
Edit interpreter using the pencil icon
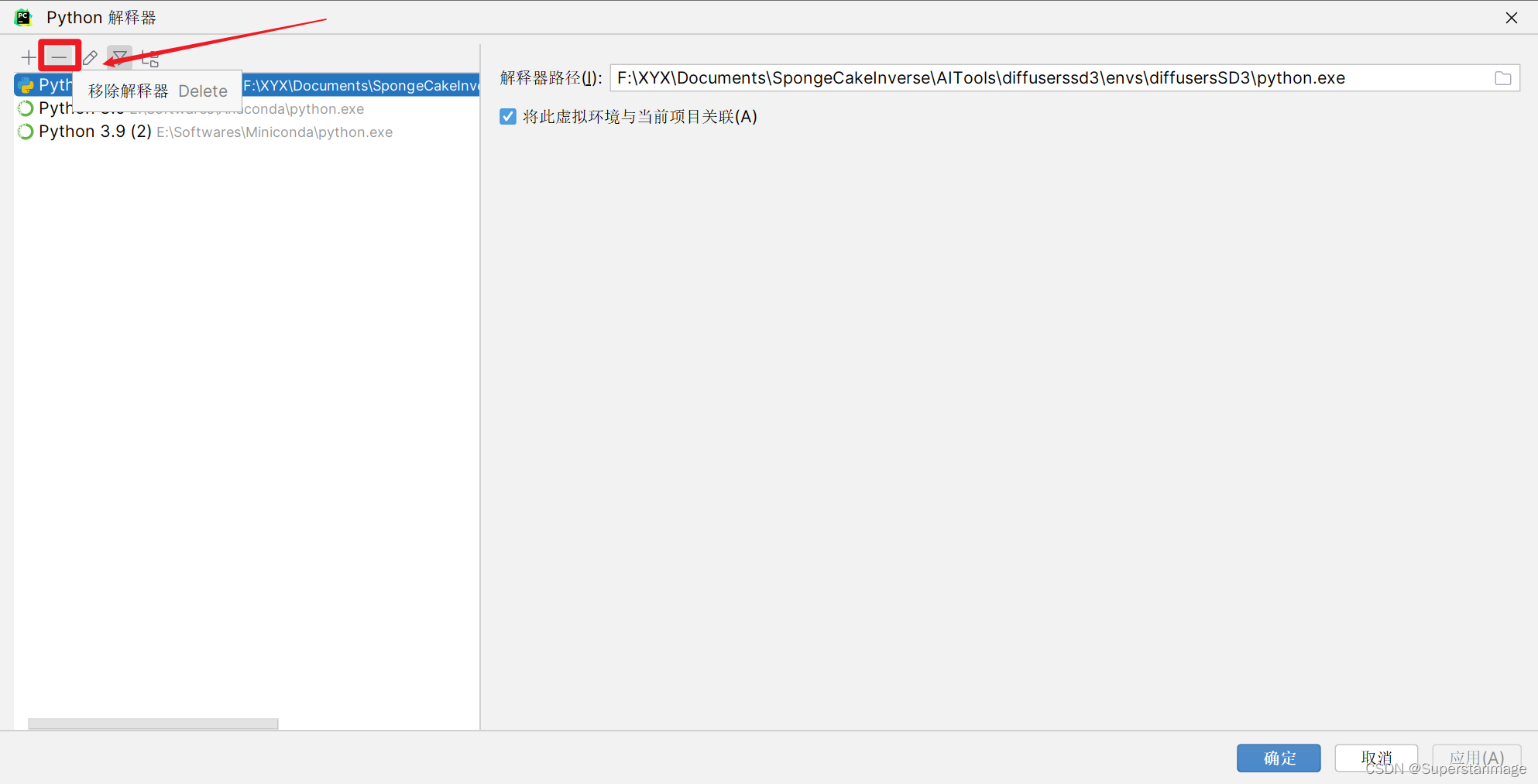point(90,57)
